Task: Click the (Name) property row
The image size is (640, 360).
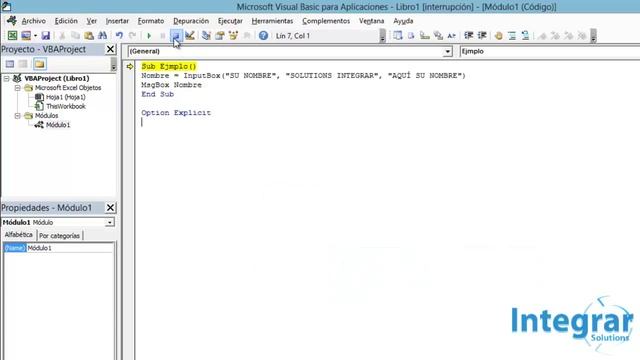Action: point(58,248)
